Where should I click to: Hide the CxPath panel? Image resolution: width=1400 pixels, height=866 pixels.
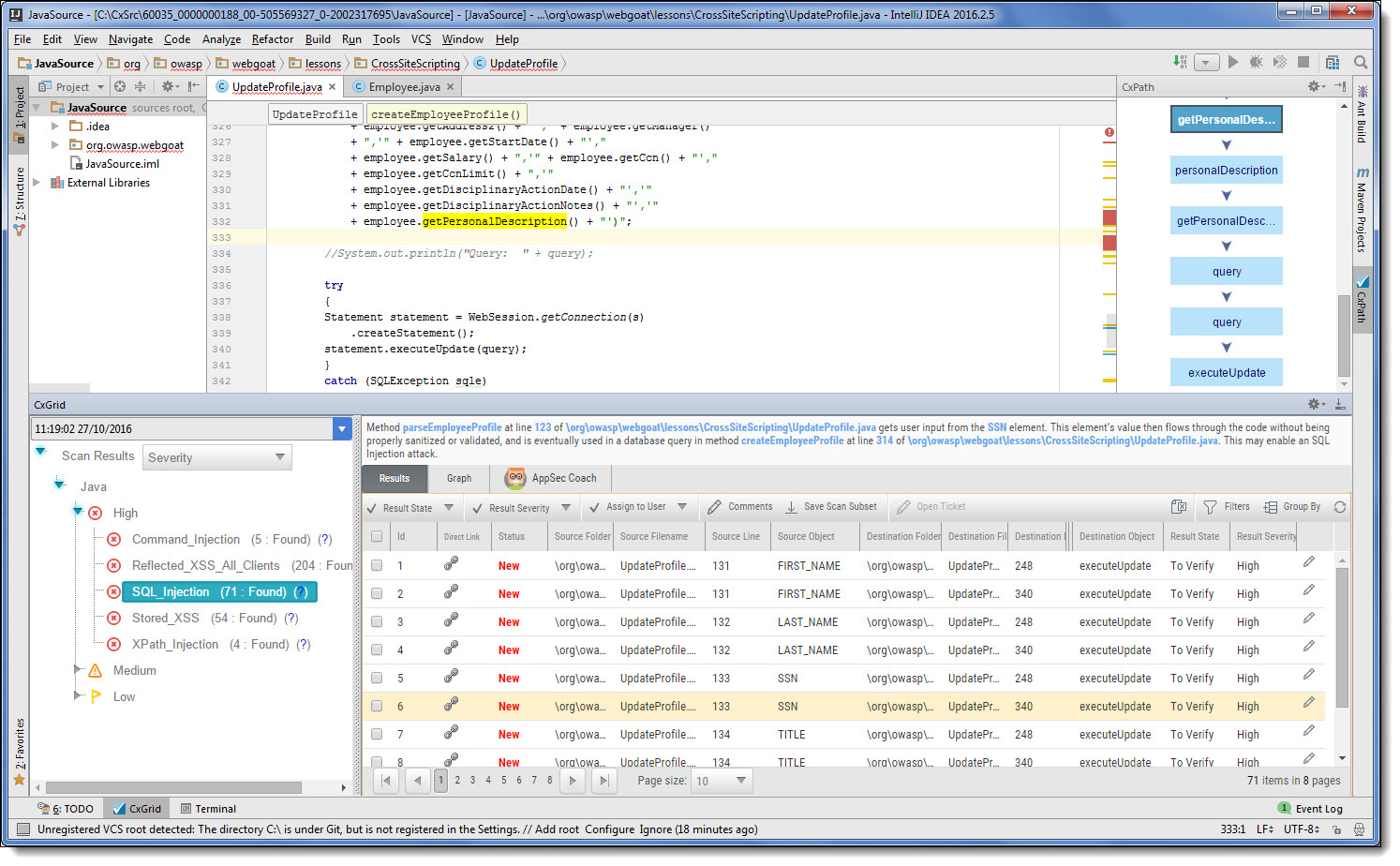click(x=1340, y=86)
